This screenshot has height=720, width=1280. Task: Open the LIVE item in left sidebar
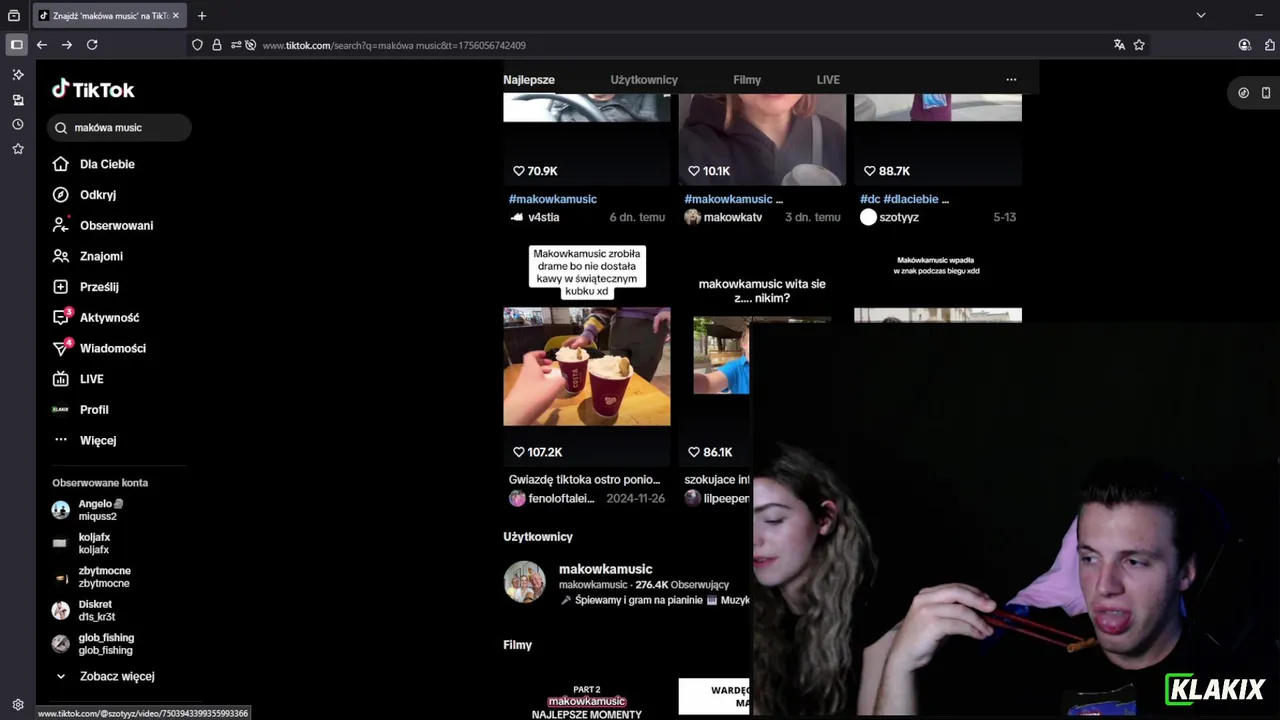(x=78, y=379)
